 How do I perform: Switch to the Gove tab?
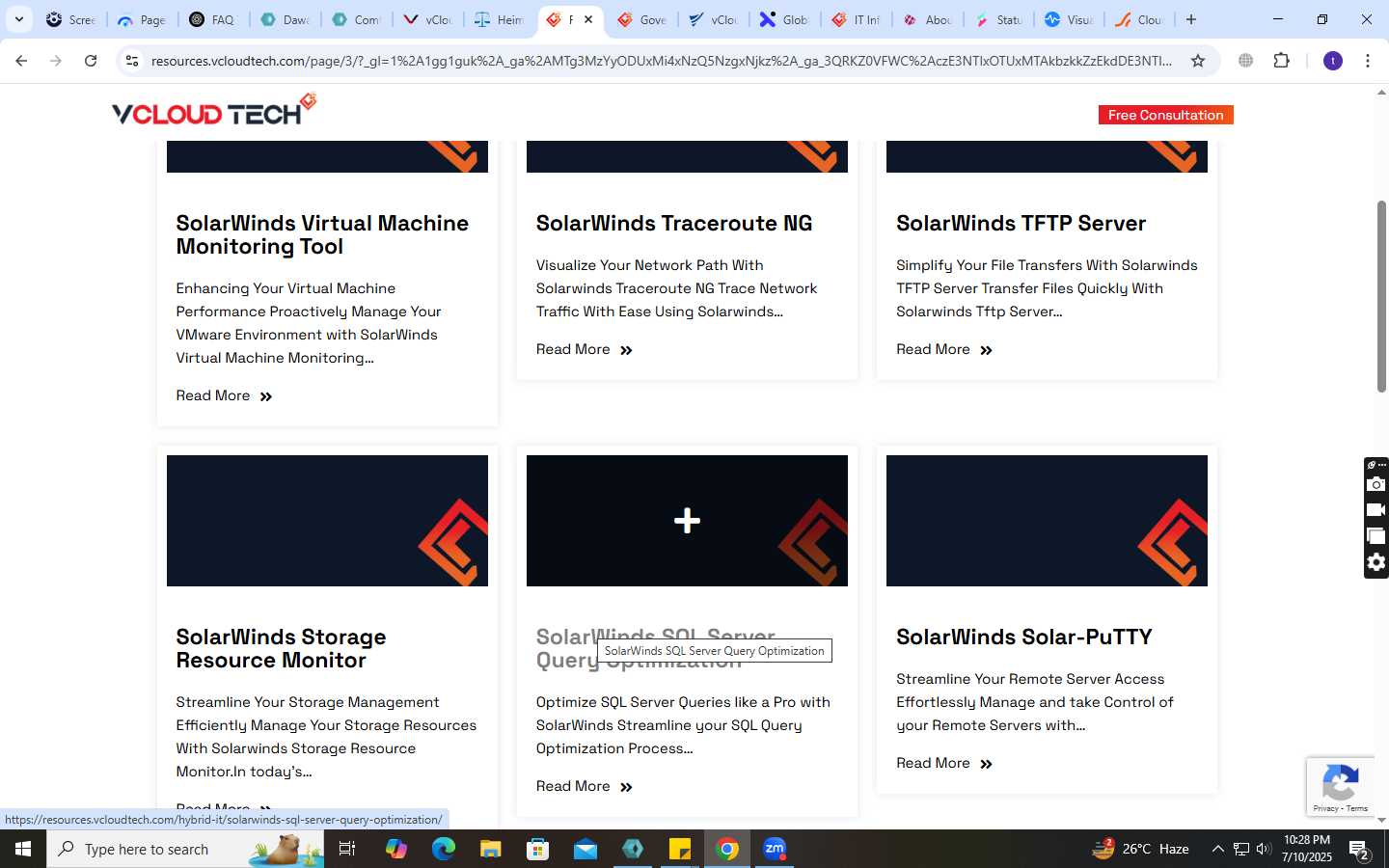pyautogui.click(x=642, y=19)
